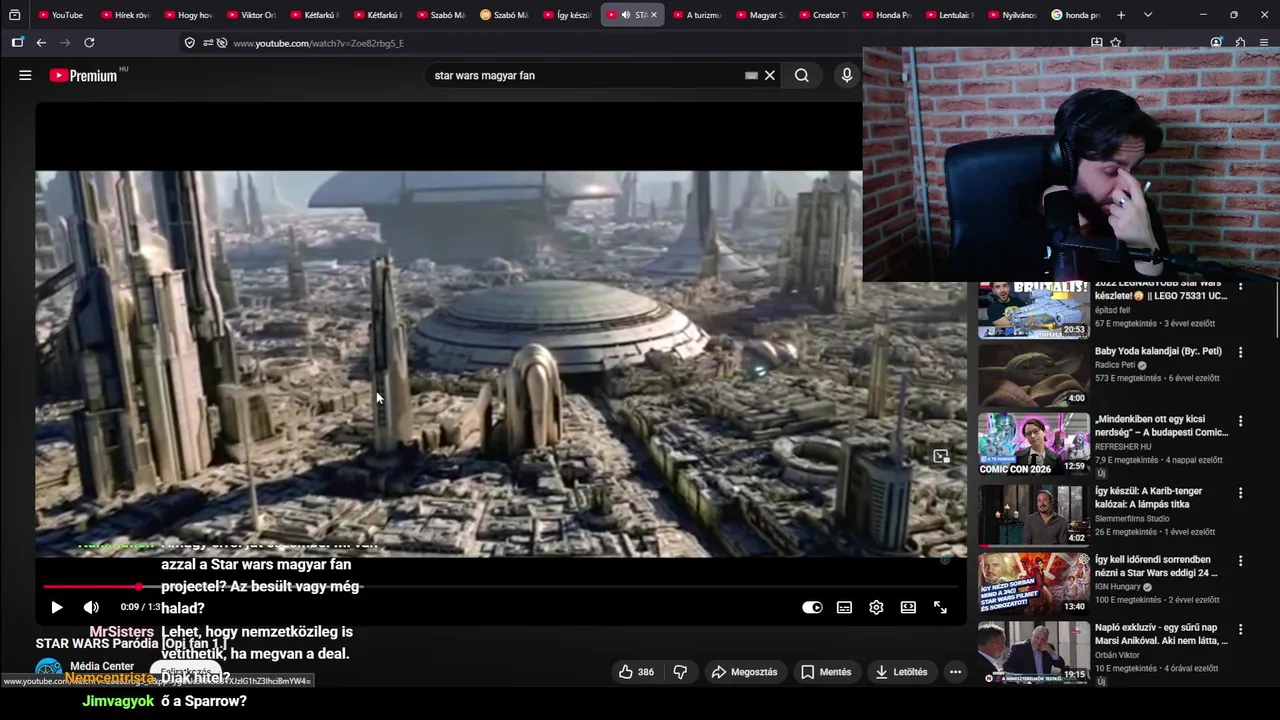Open site security shield icon in address bar
Viewport: 1280px width, 720px height.
click(x=190, y=43)
